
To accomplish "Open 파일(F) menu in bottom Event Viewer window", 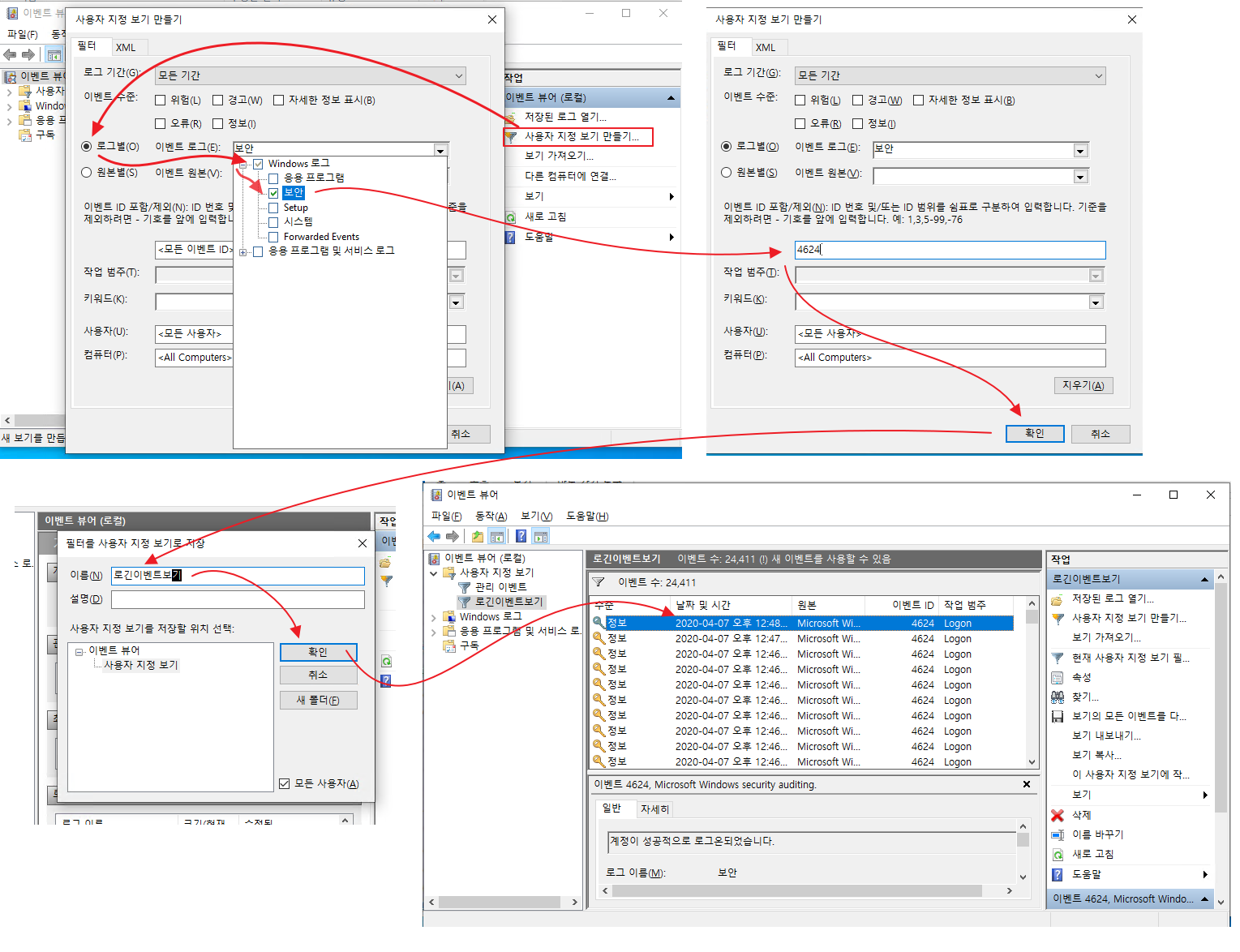I will point(446,516).
